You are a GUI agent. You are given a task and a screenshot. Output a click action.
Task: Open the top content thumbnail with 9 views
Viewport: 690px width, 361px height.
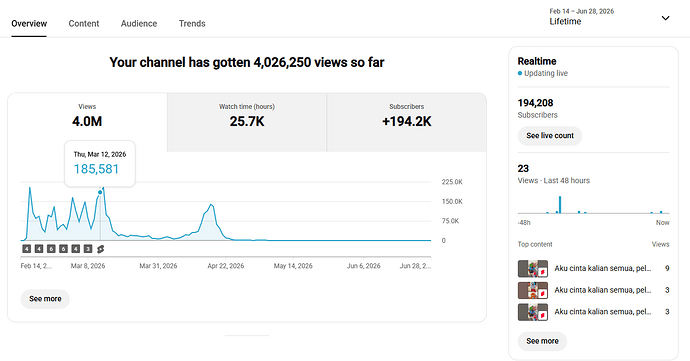(x=532, y=269)
